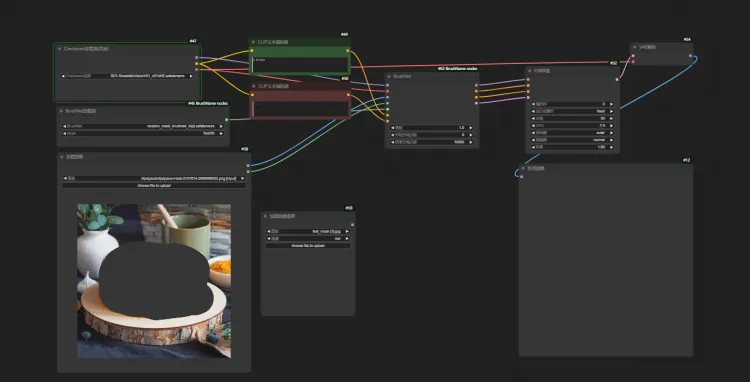Toggle the fixed seed control mode in sampler
750x382 pixels.
[x=573, y=111]
